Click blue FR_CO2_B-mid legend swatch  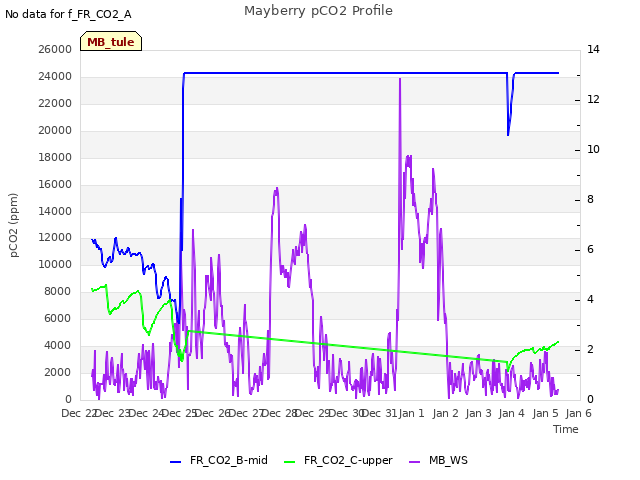[x=176, y=462]
